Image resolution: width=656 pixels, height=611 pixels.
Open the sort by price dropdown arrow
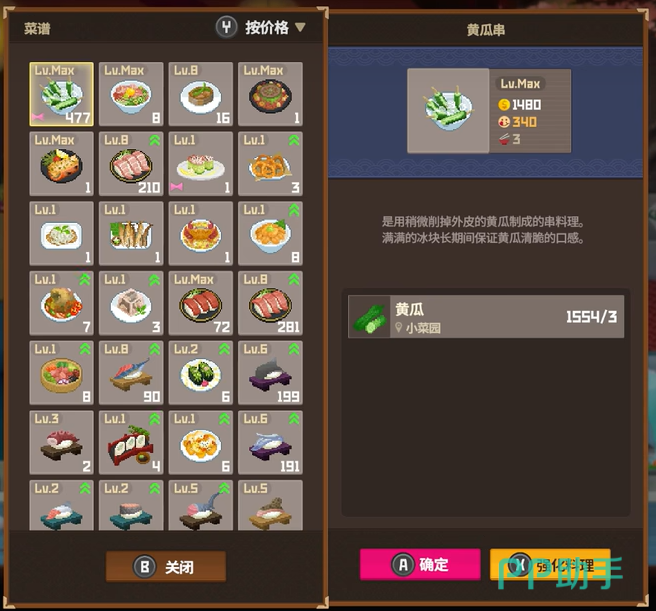point(300,27)
